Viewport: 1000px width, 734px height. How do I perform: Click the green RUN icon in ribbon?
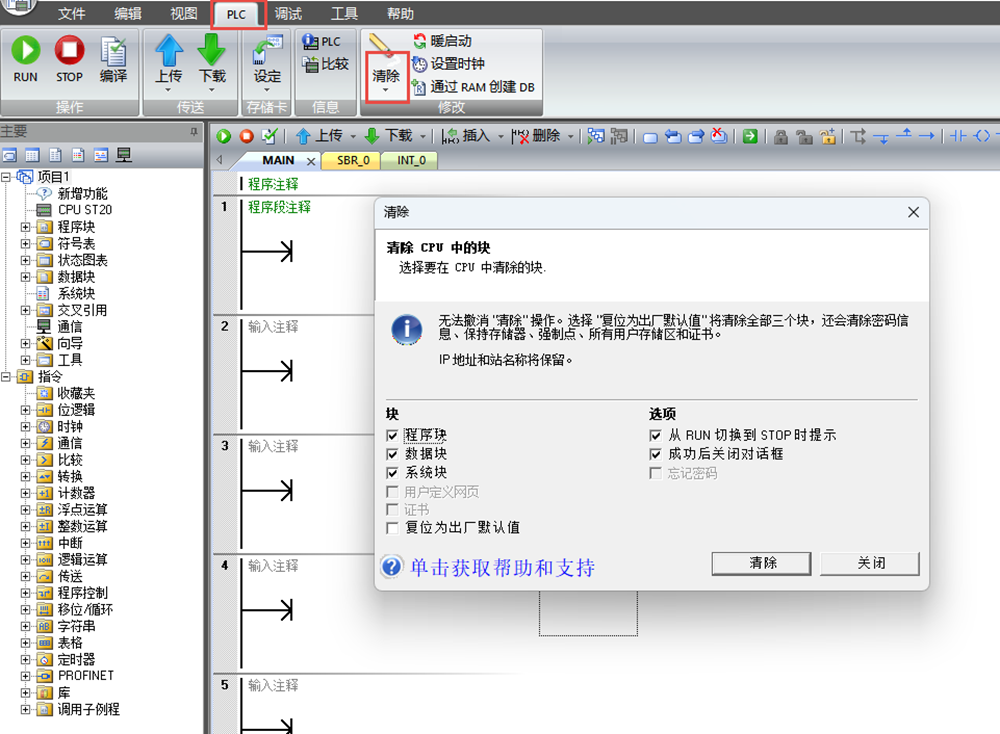(26, 51)
